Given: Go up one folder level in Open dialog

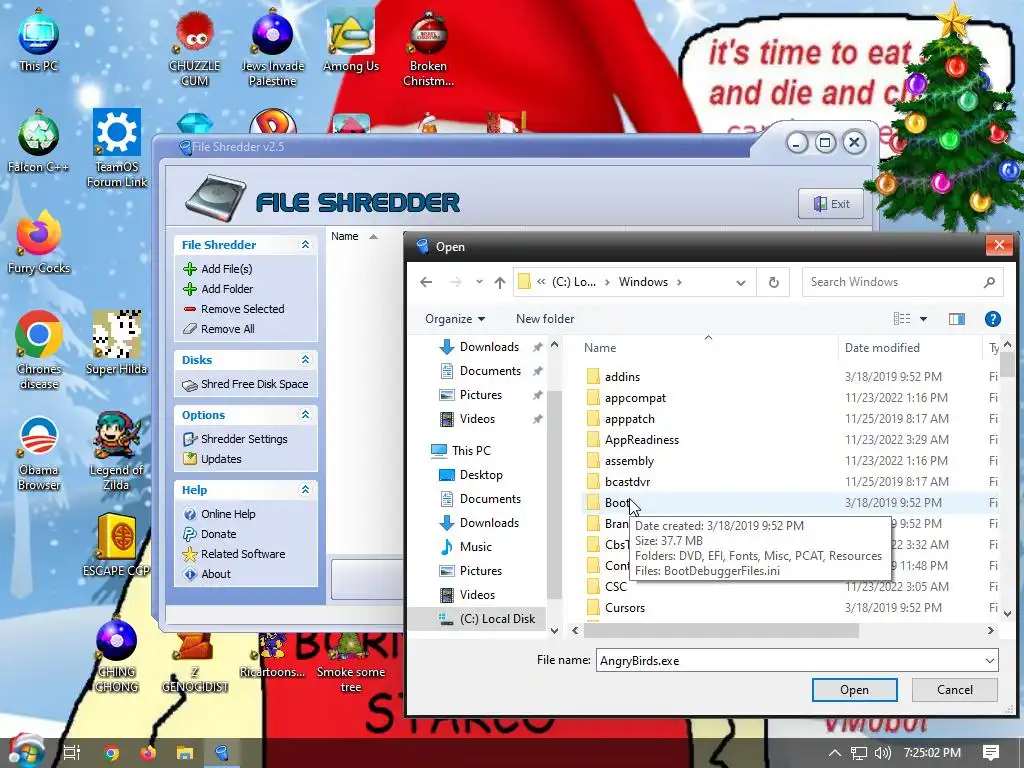Looking at the screenshot, I should [500, 282].
